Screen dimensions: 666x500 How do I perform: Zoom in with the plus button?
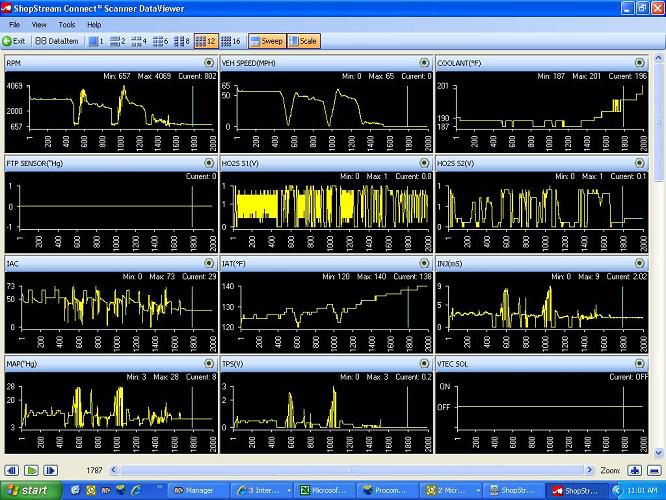tap(635, 470)
